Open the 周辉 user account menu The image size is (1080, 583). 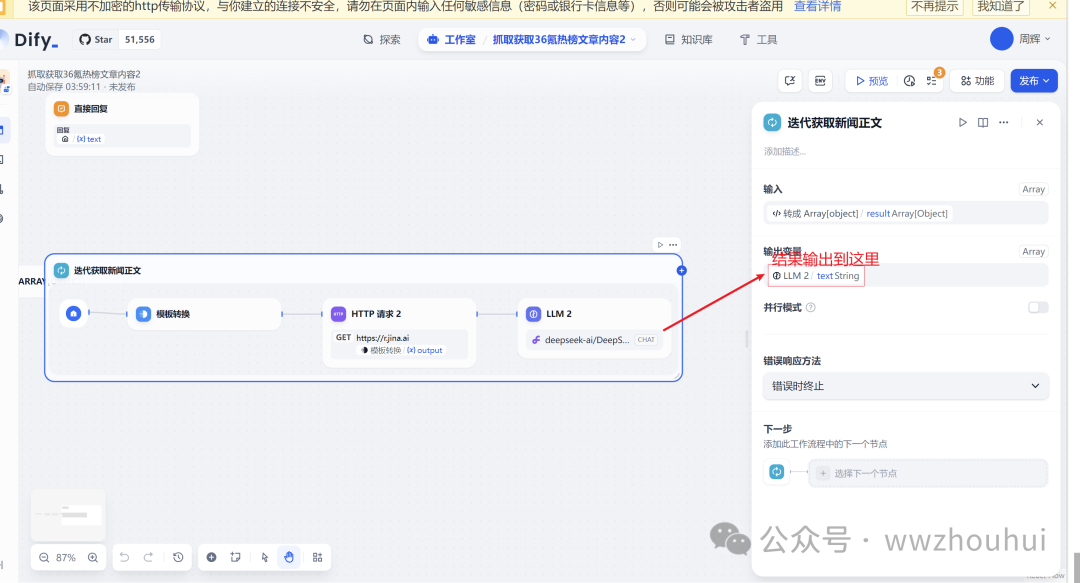click(1021, 39)
